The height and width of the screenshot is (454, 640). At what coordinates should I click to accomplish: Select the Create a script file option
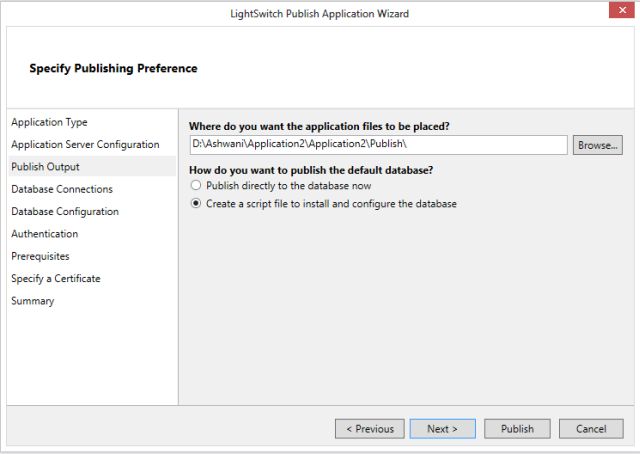(197, 204)
